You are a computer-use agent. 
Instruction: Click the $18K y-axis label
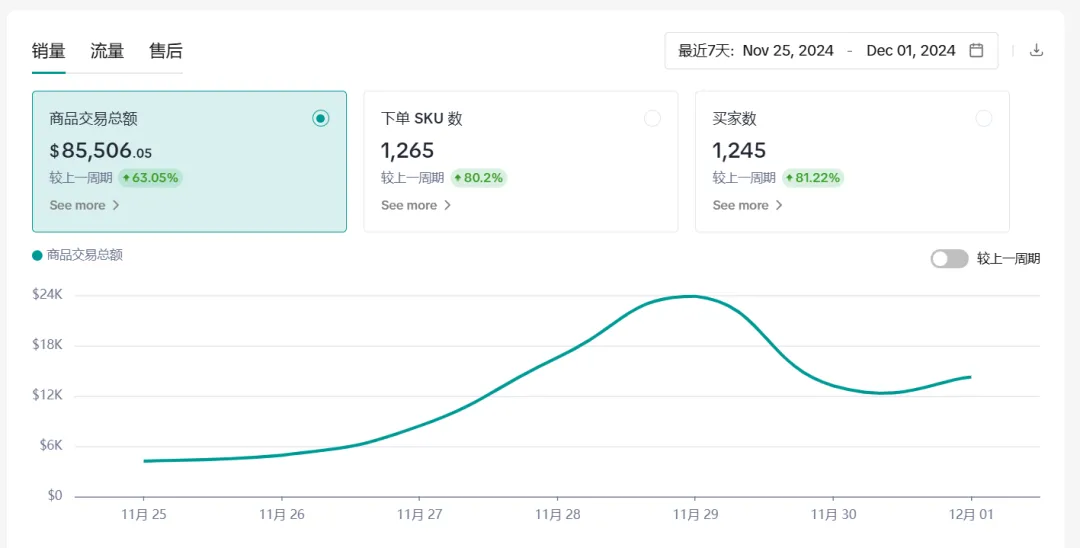(x=48, y=345)
